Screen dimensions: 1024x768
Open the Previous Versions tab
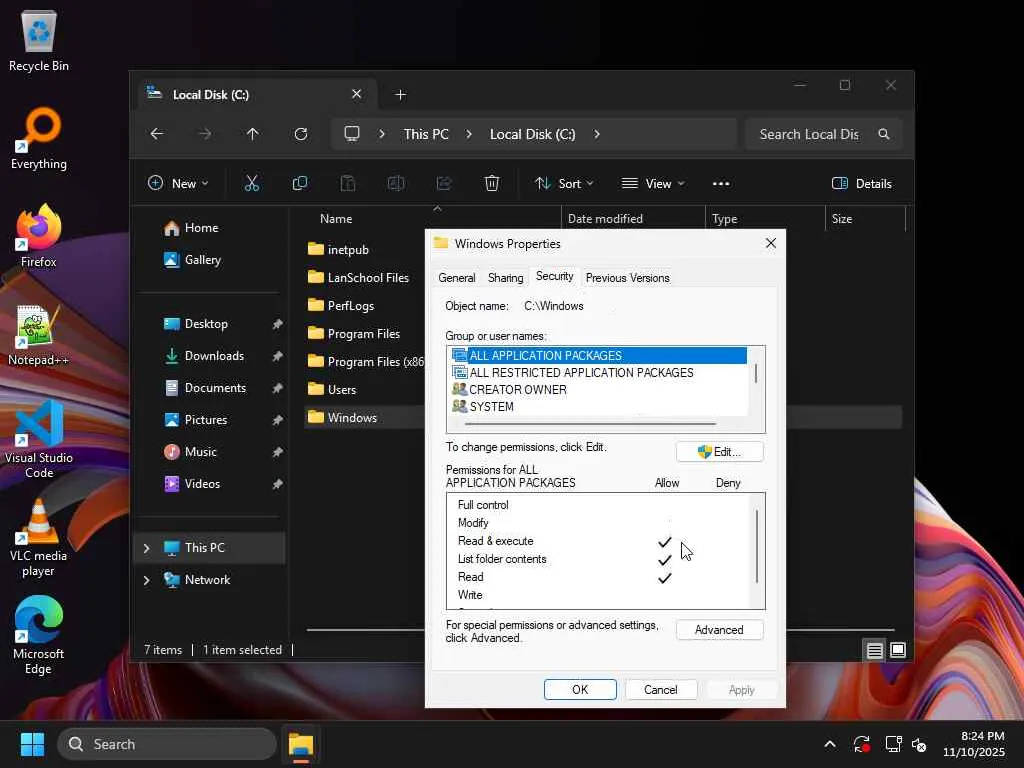[x=627, y=278]
